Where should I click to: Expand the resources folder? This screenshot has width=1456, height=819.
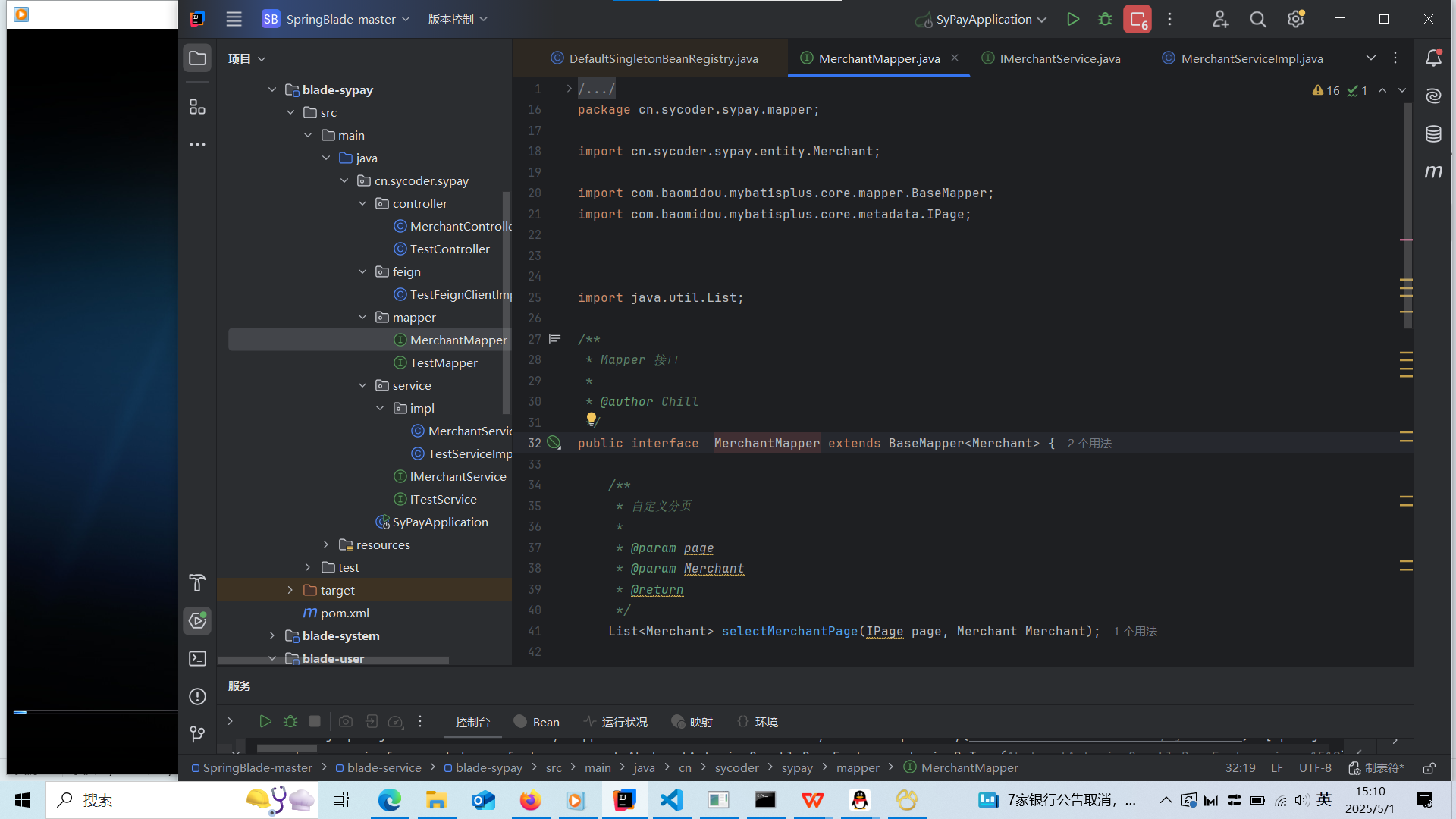click(326, 544)
